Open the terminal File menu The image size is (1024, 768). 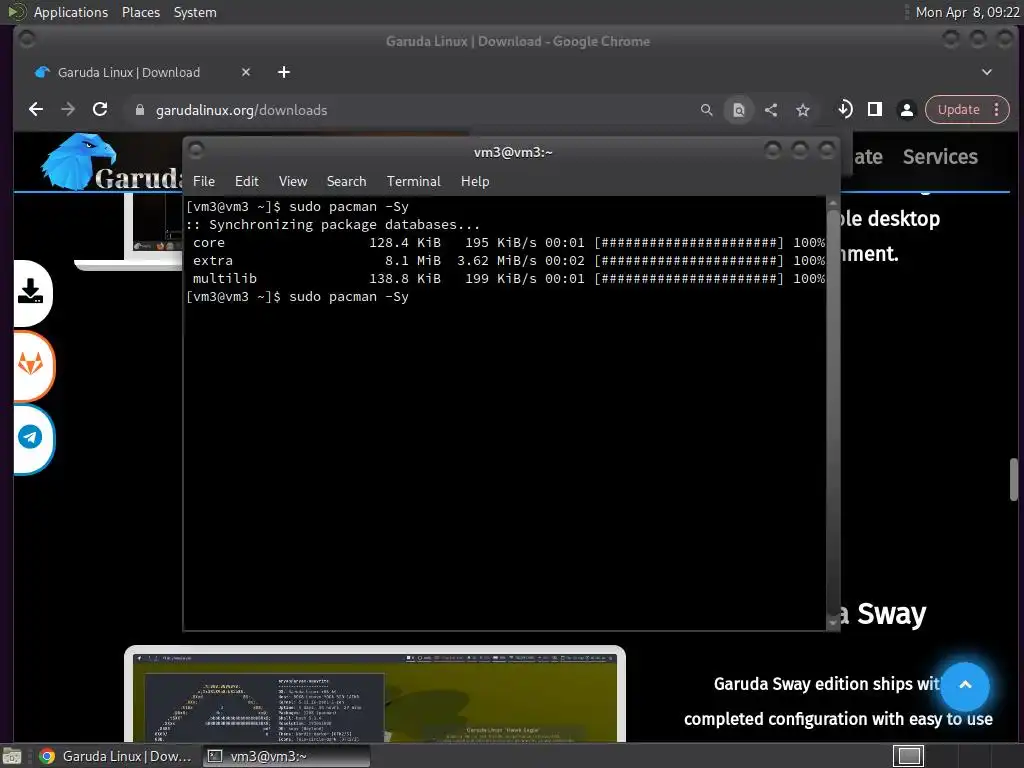click(x=204, y=182)
